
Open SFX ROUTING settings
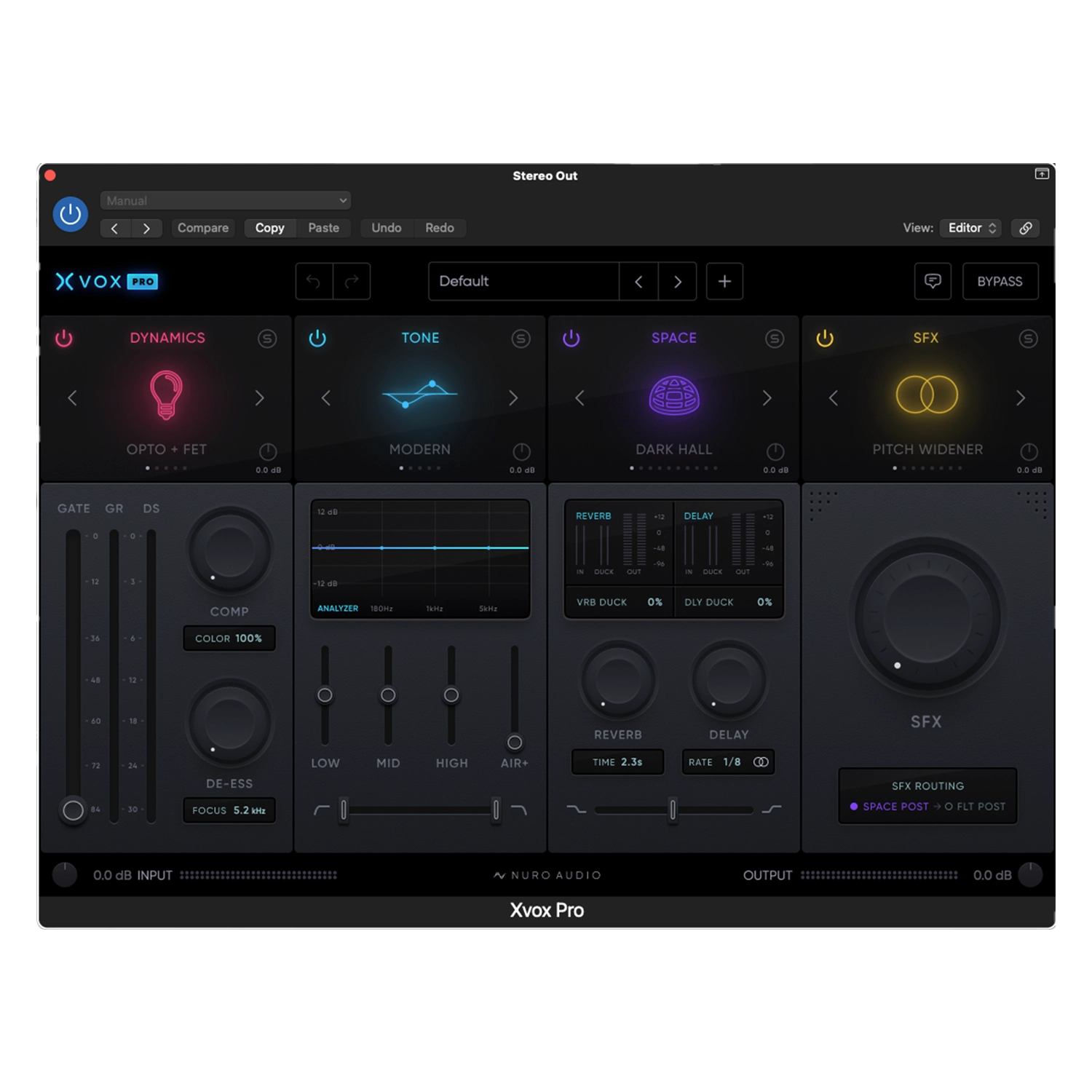[927, 796]
